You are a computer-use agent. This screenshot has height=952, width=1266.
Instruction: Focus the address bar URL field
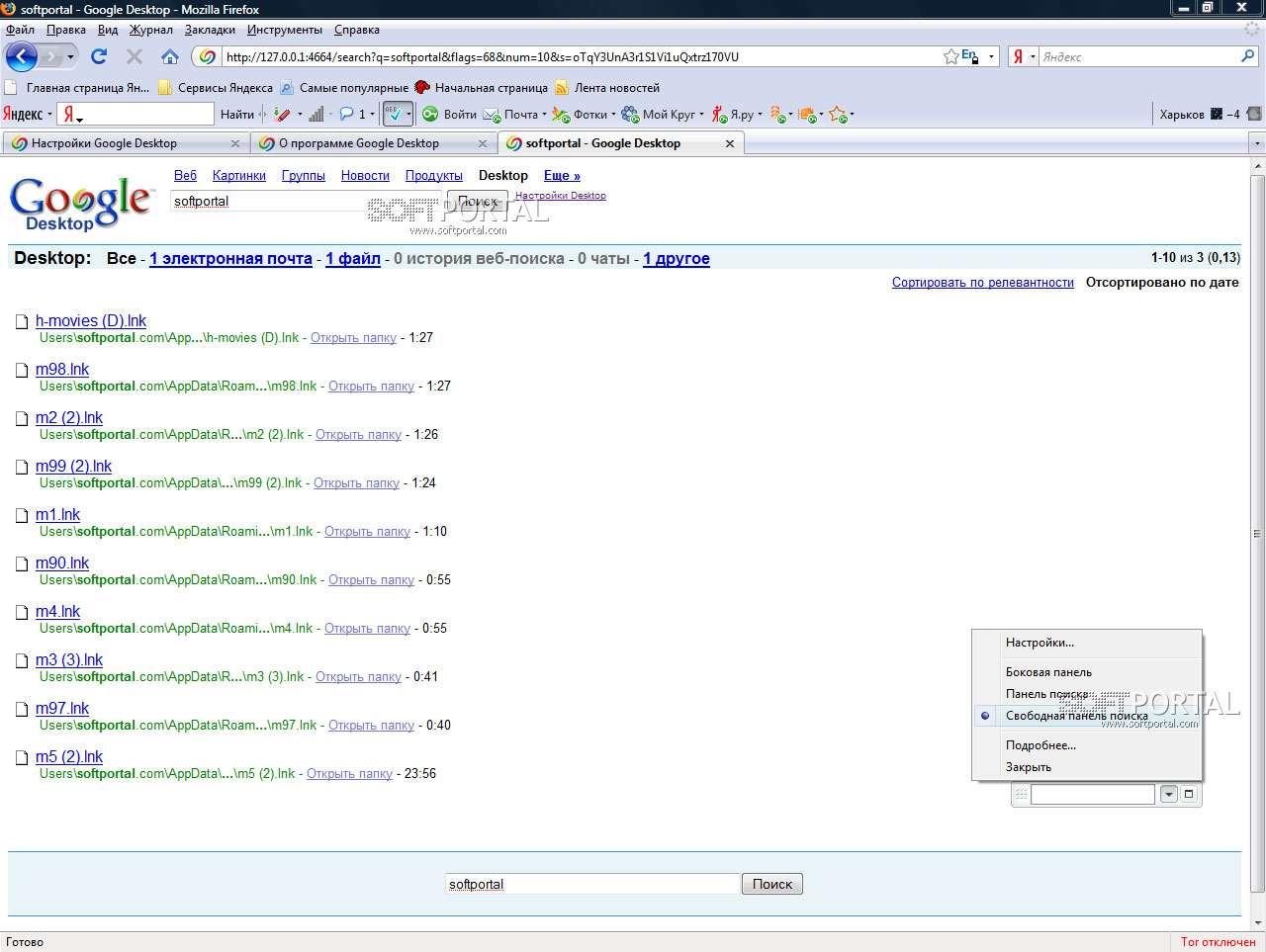click(x=582, y=56)
